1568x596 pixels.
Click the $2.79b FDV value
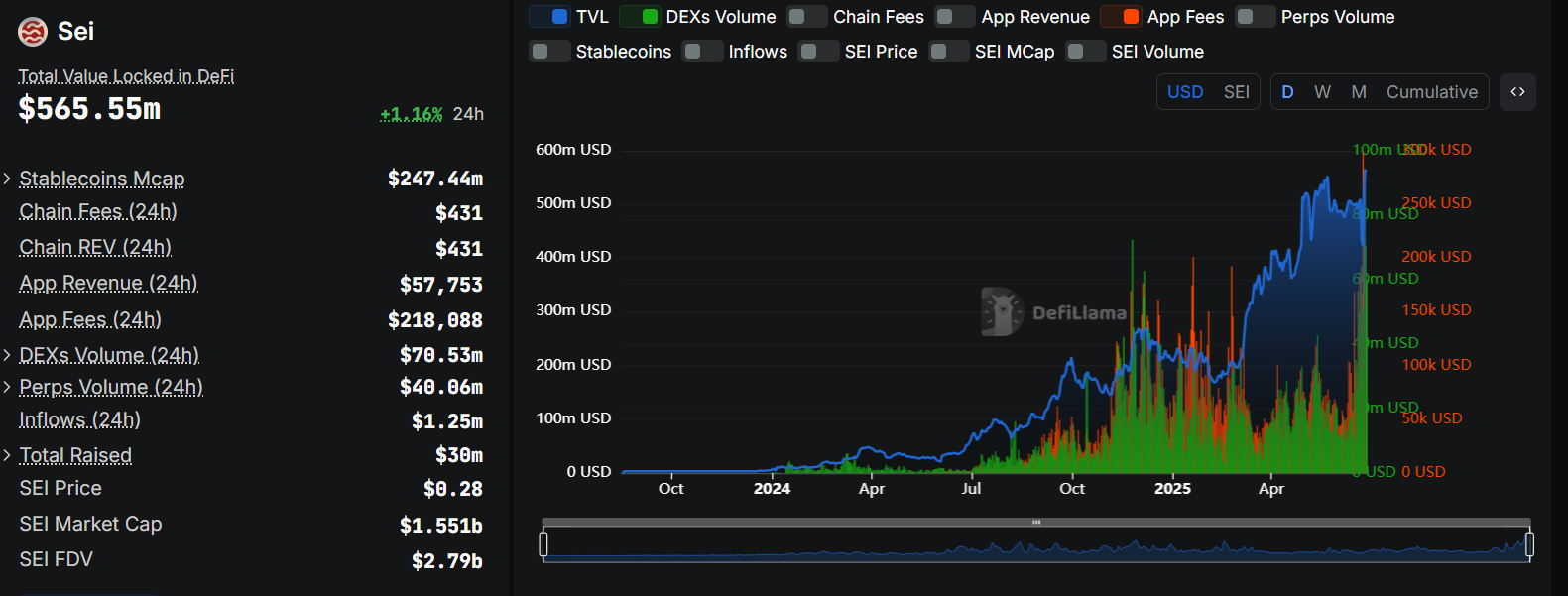(447, 561)
